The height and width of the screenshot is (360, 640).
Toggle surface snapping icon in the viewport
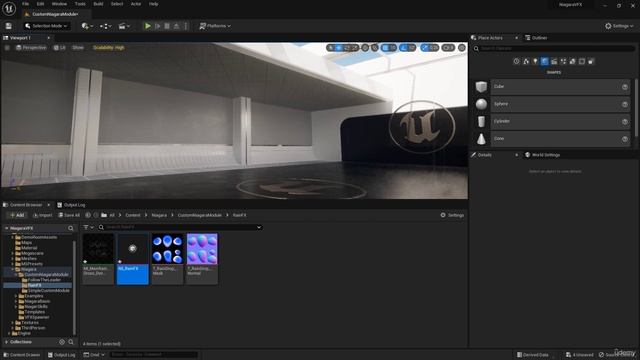click(x=375, y=48)
